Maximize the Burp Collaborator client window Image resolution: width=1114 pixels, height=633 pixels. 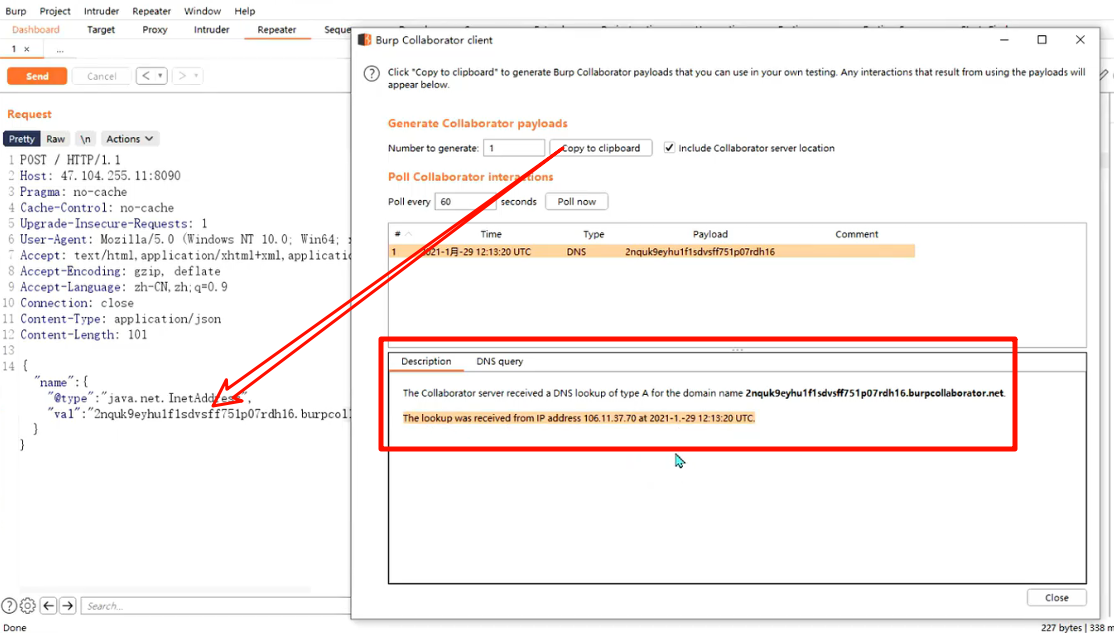coord(1042,40)
